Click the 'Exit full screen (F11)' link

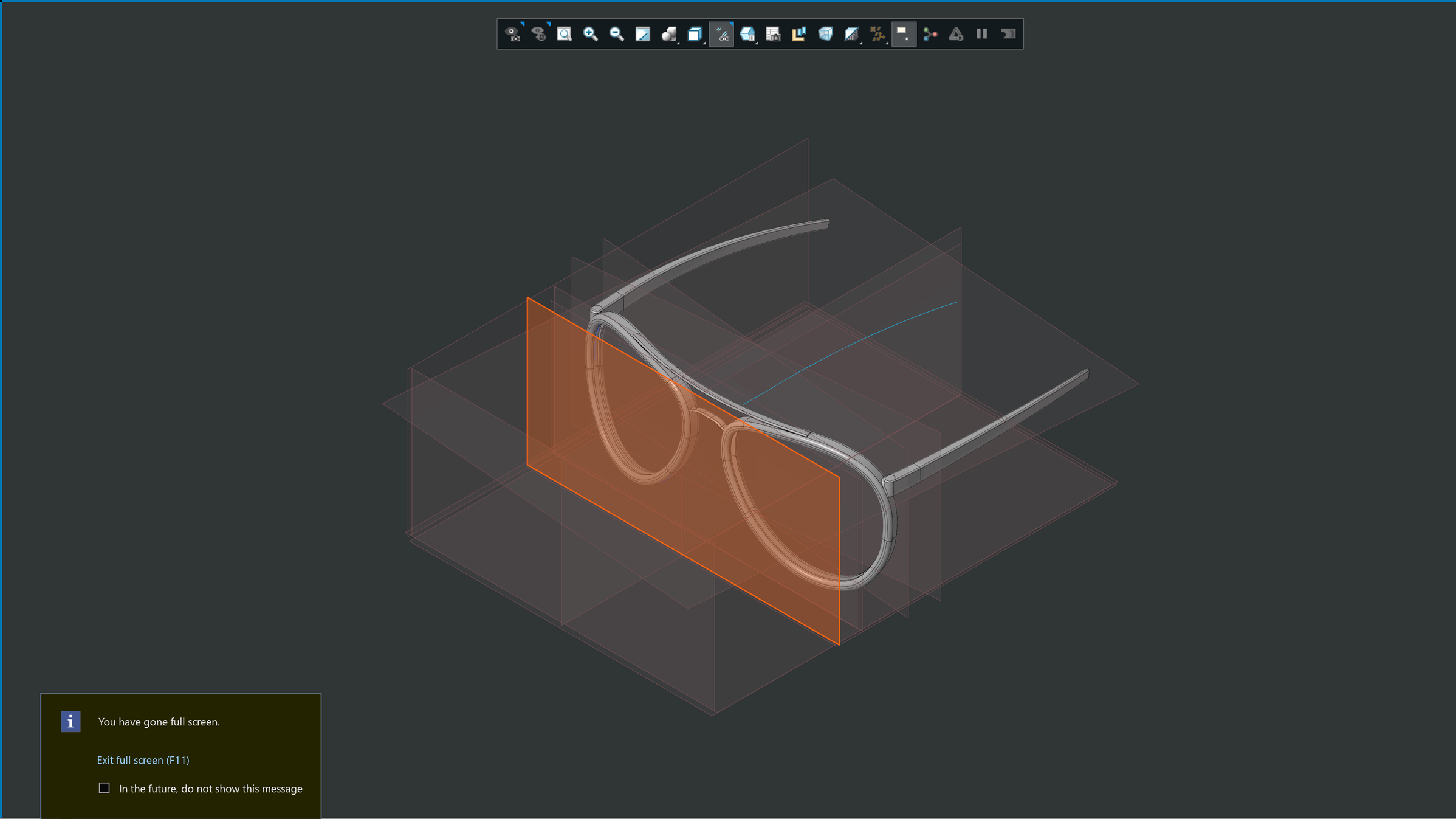[x=143, y=760]
